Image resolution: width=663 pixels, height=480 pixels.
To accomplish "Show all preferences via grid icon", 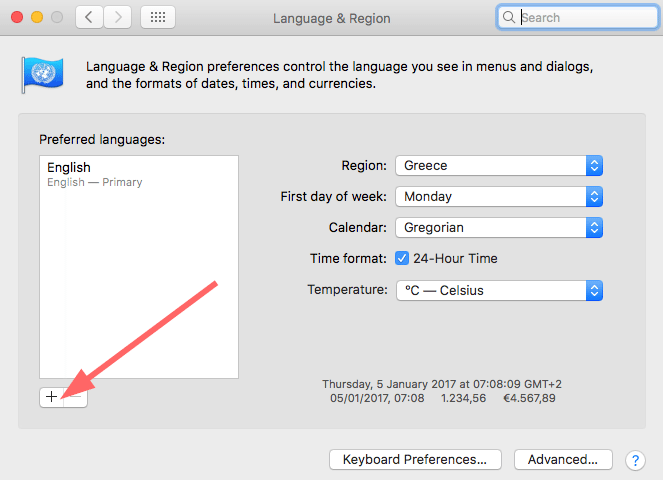I will click(158, 17).
